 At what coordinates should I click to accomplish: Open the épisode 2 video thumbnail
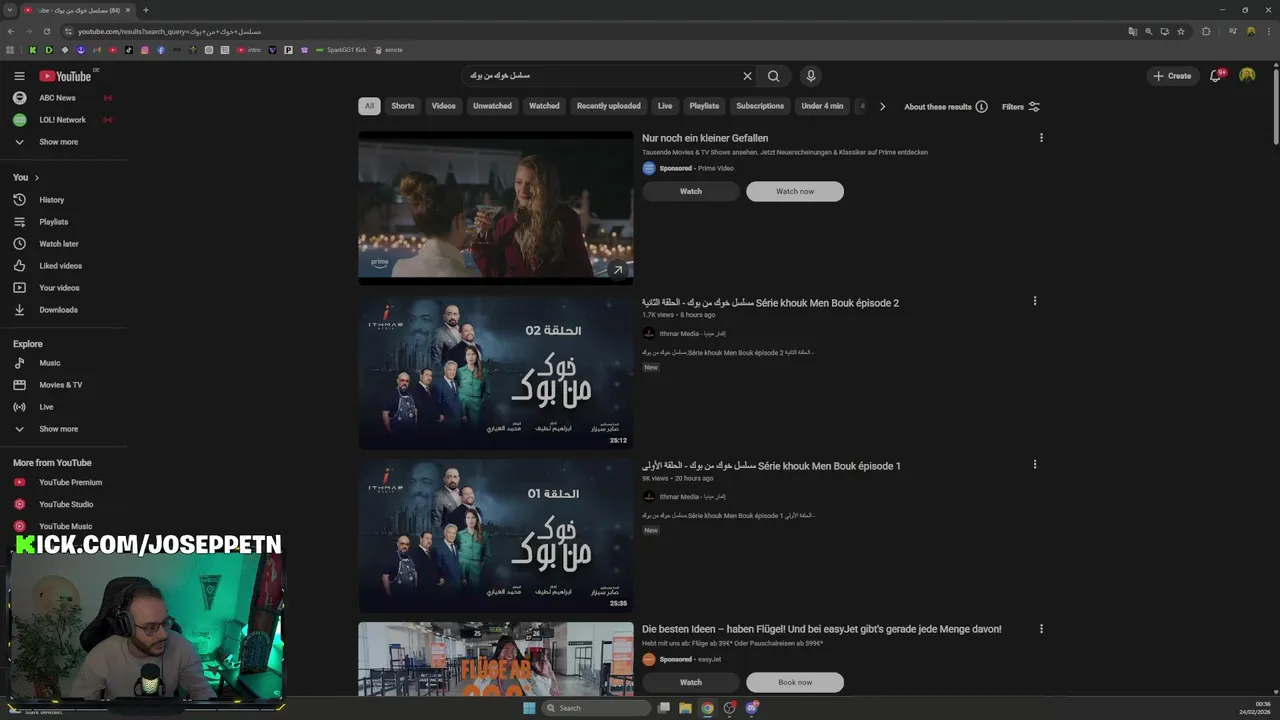[x=496, y=371]
